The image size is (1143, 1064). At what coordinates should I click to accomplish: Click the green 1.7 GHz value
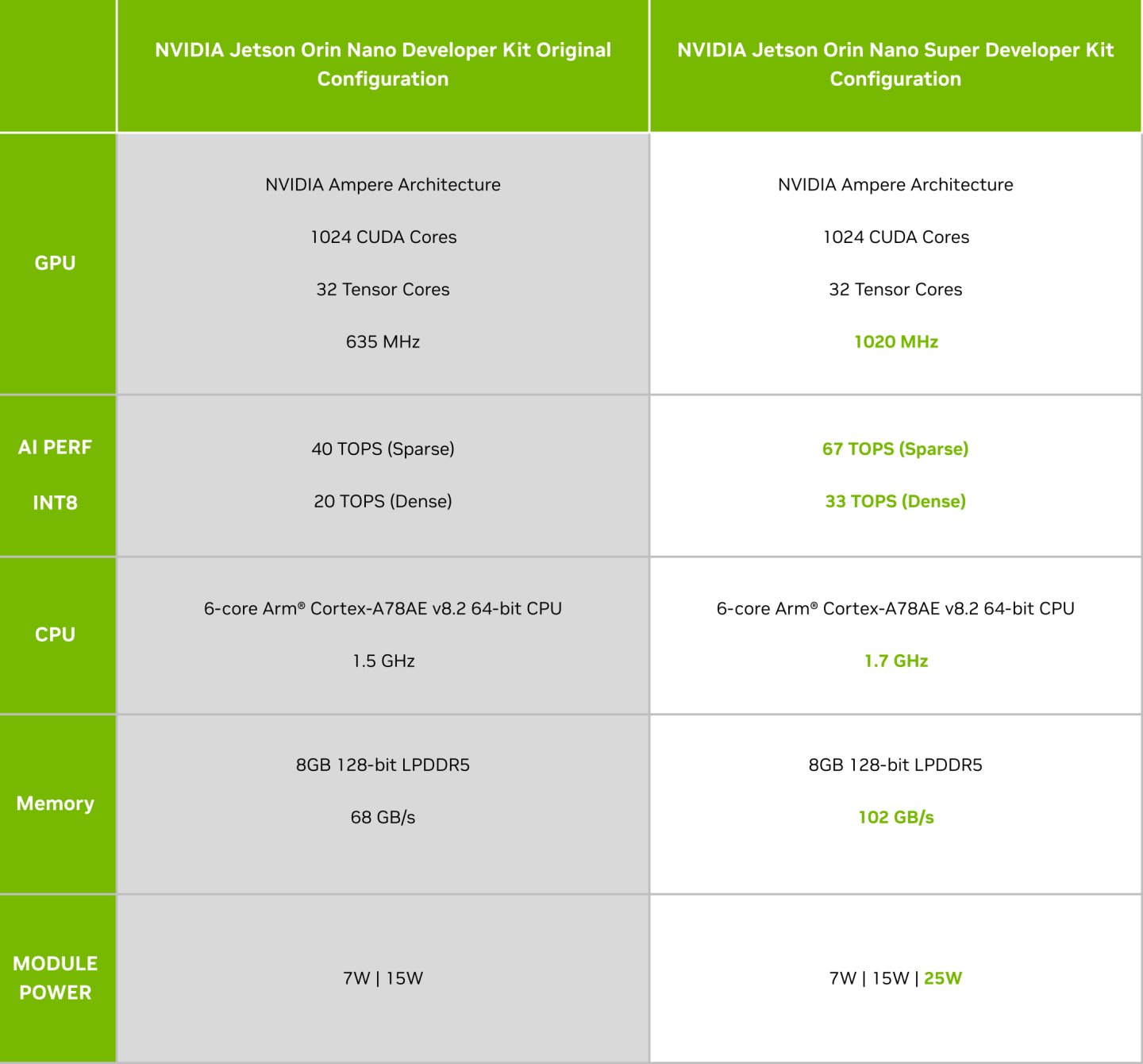click(896, 661)
